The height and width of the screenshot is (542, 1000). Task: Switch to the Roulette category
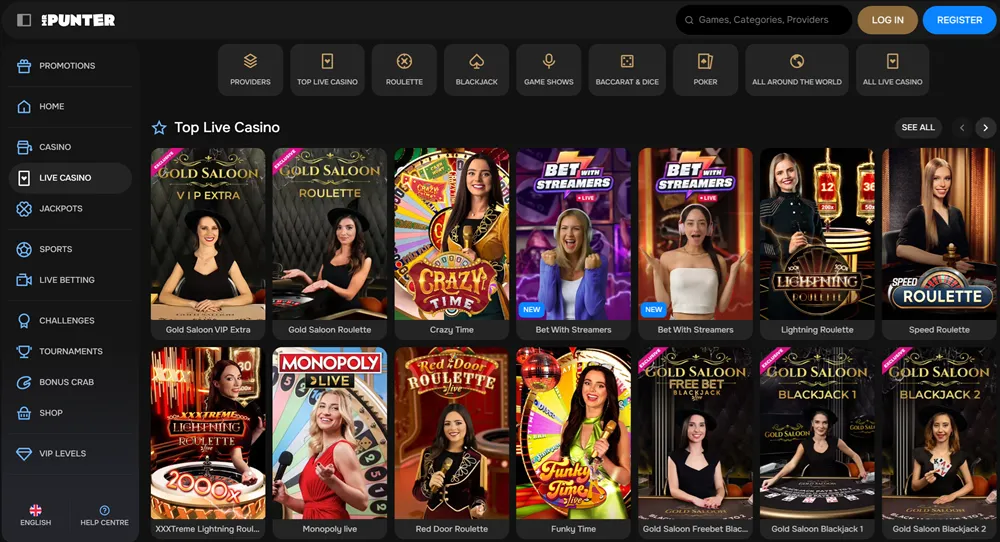click(x=404, y=70)
